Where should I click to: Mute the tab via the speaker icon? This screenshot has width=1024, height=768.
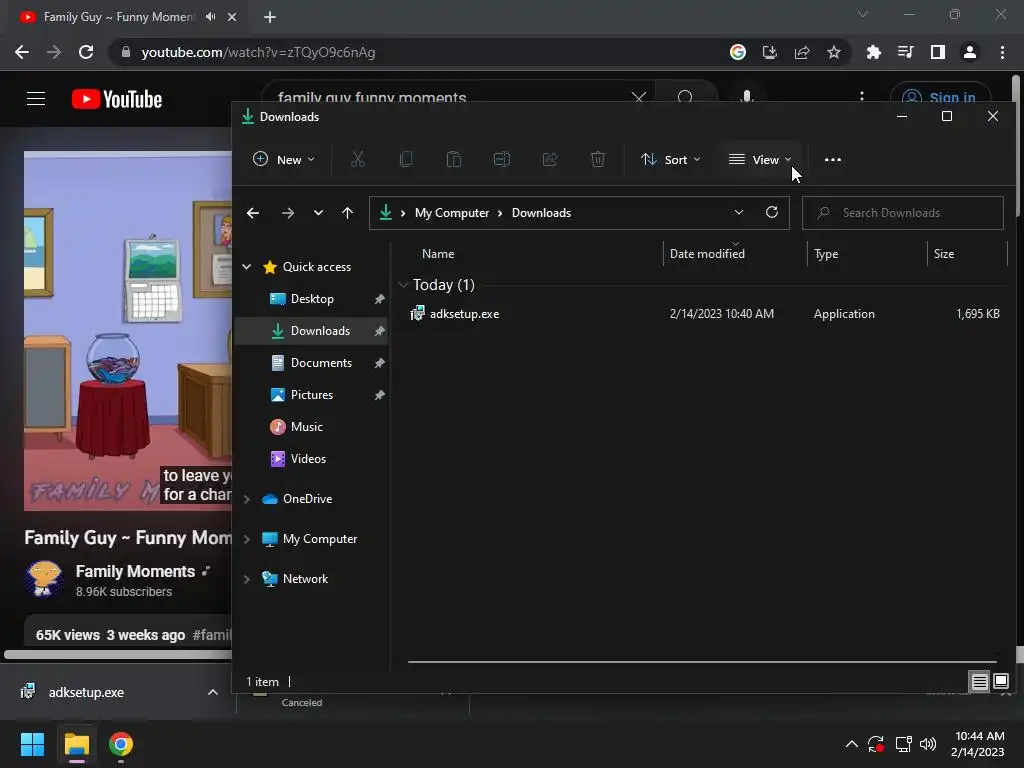(x=210, y=17)
